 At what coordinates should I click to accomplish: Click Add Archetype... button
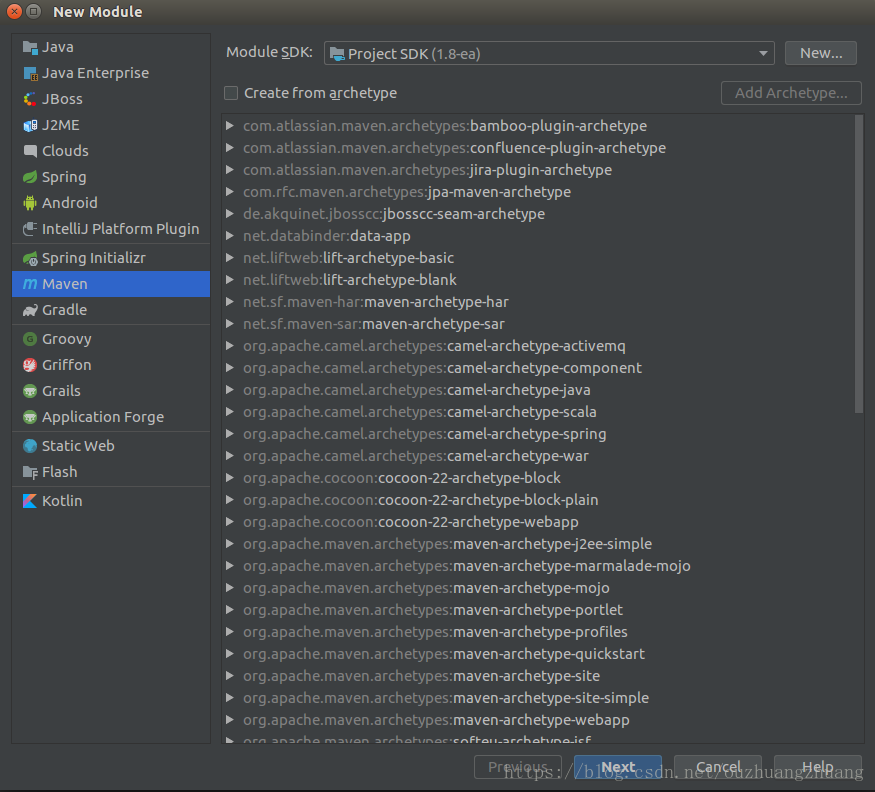791,93
